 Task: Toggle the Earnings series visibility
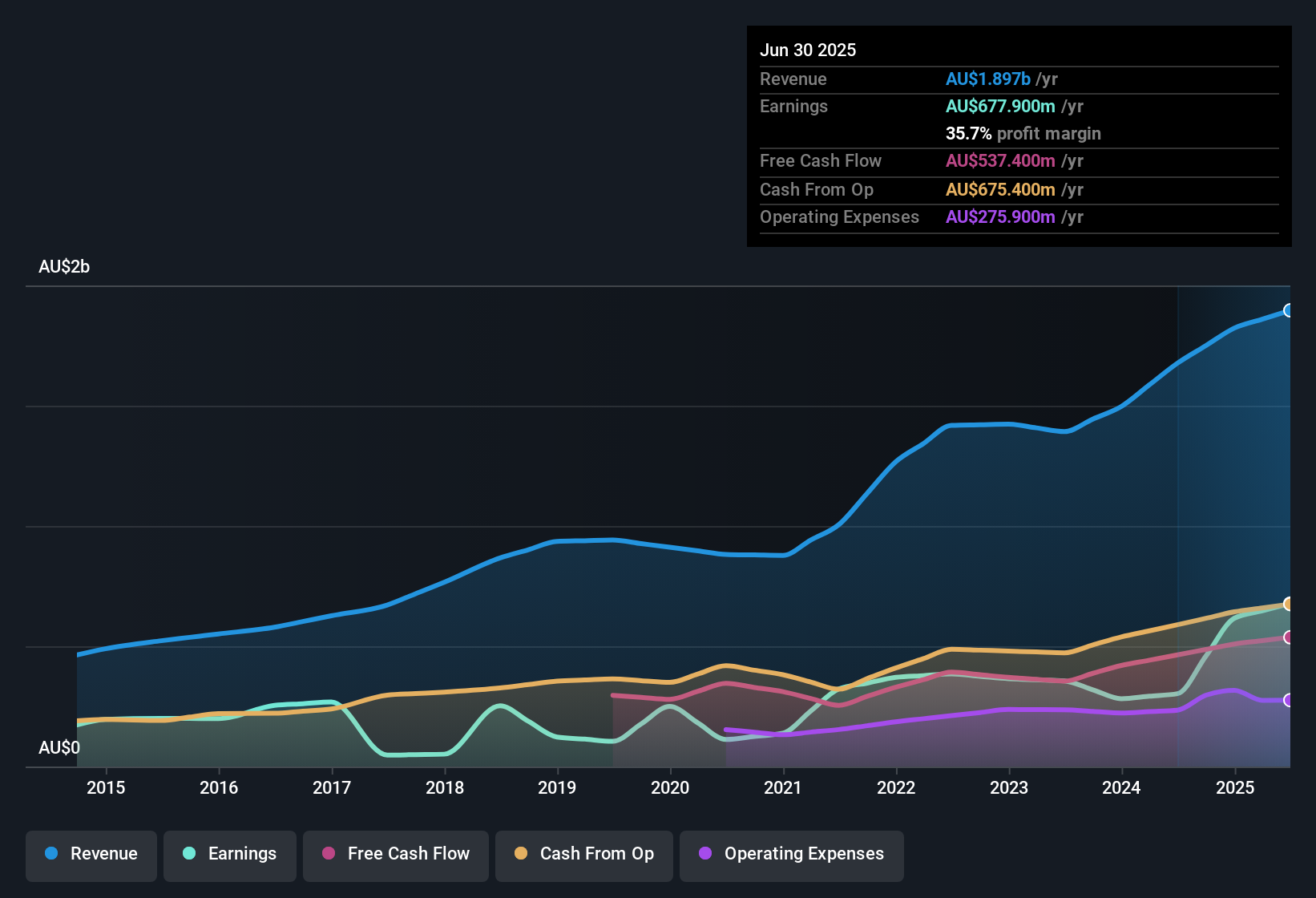[230, 854]
